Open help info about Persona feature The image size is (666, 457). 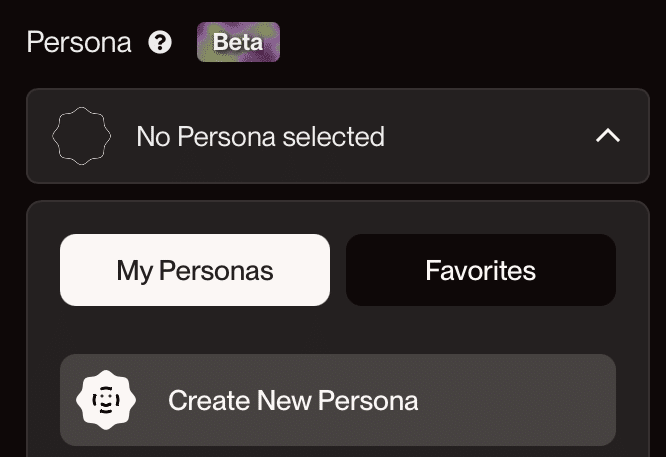point(160,42)
